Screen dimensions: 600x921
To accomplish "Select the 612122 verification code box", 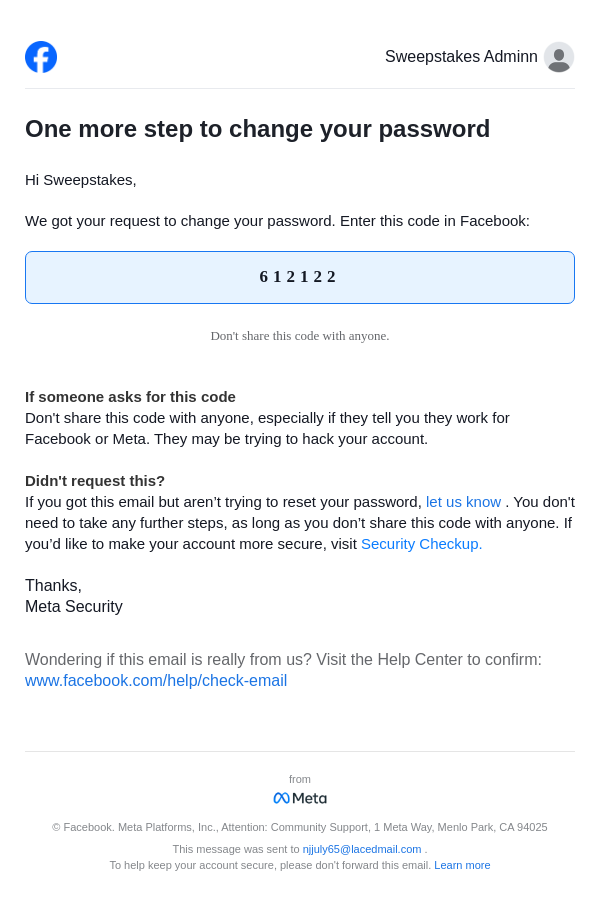I will click(299, 277).
